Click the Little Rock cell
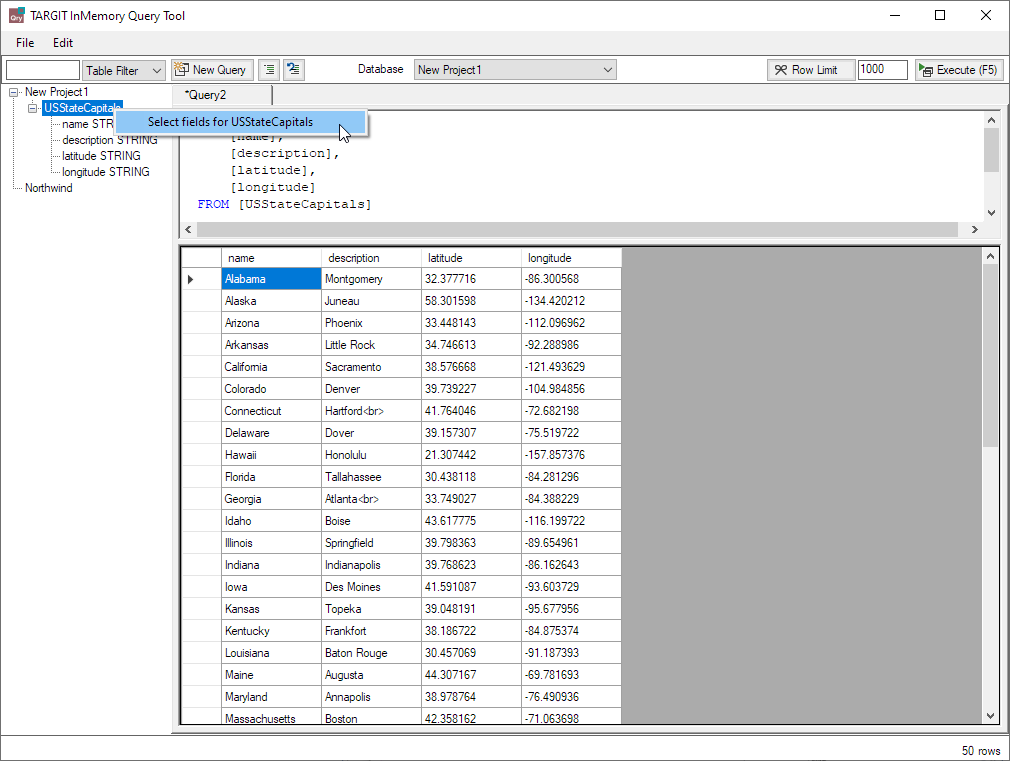The width and height of the screenshot is (1010, 761). pyautogui.click(x=371, y=345)
